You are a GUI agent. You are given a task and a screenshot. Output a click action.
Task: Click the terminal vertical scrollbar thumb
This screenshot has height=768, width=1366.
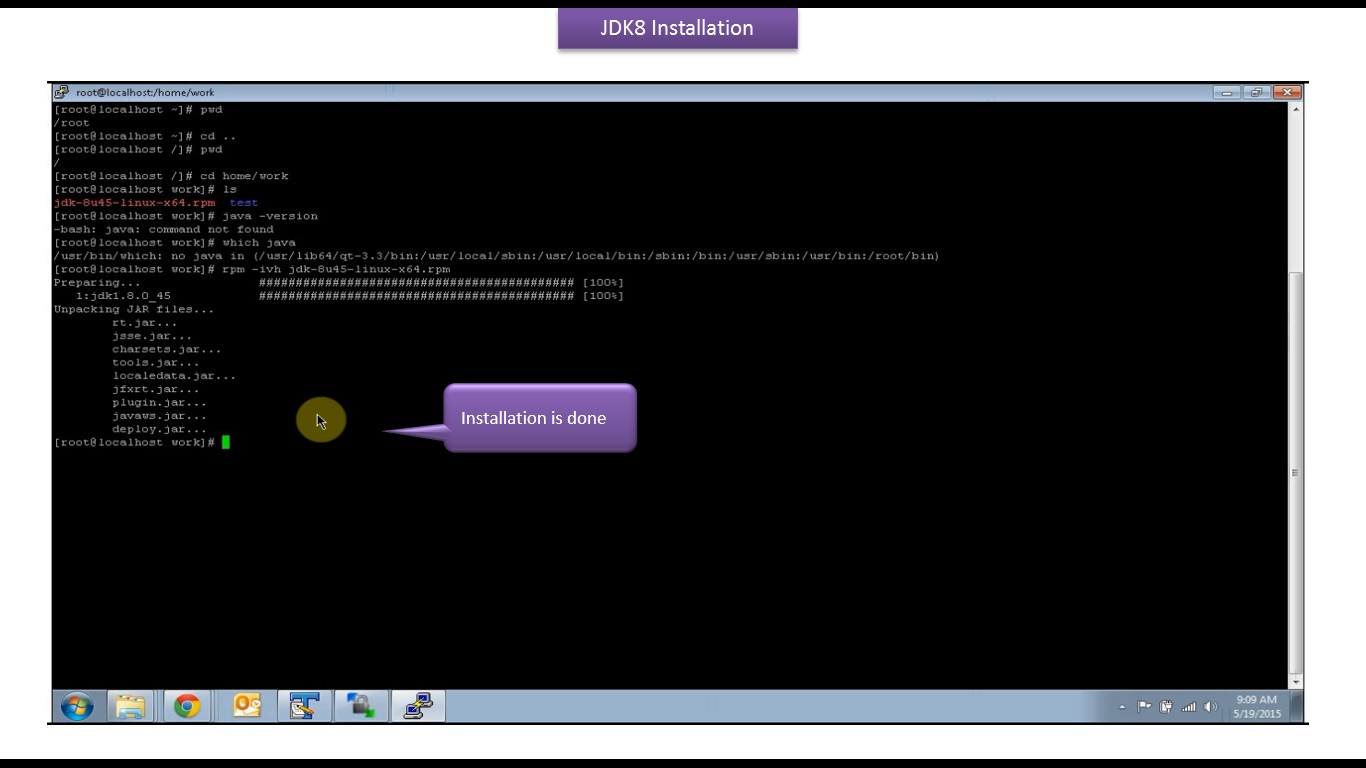coord(1296,472)
